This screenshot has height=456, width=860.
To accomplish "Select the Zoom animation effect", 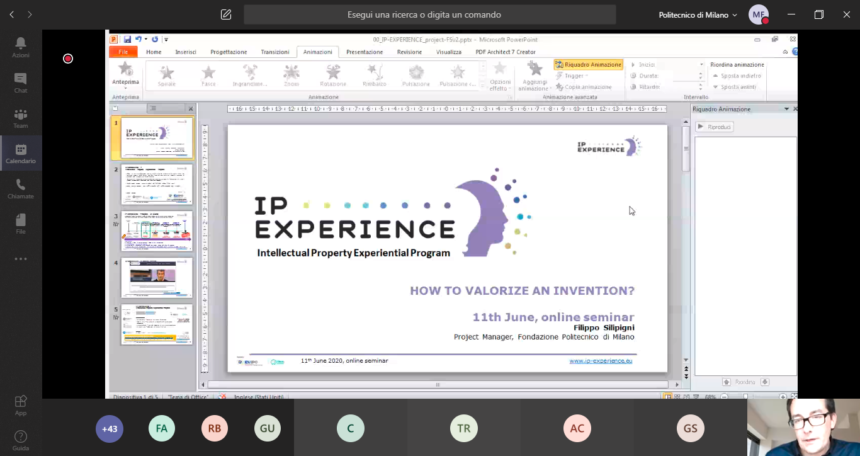I will coord(291,76).
